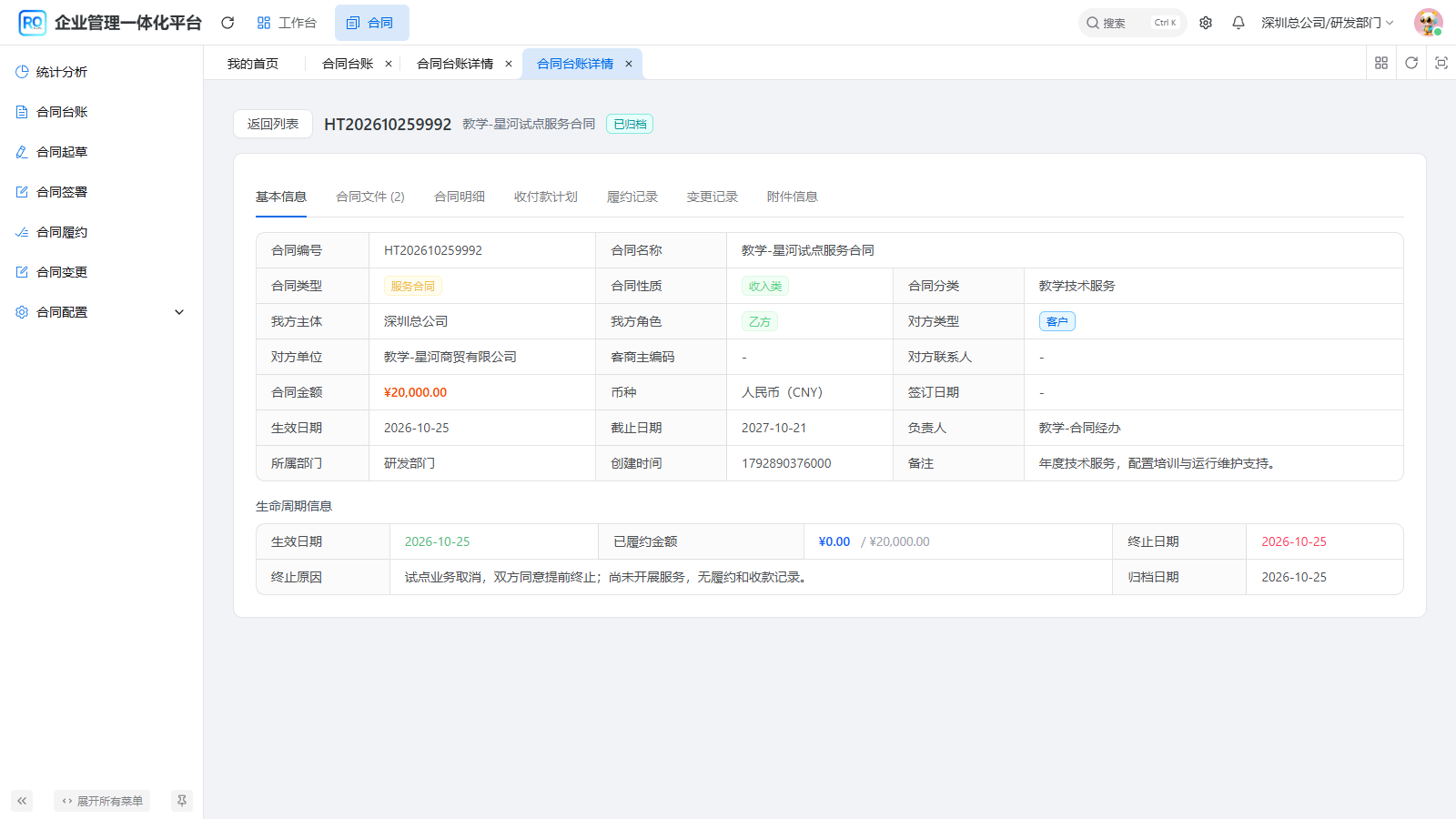Screen dimensions: 1456x819
Task: Click the 已归档 status tag
Action: [x=630, y=124]
